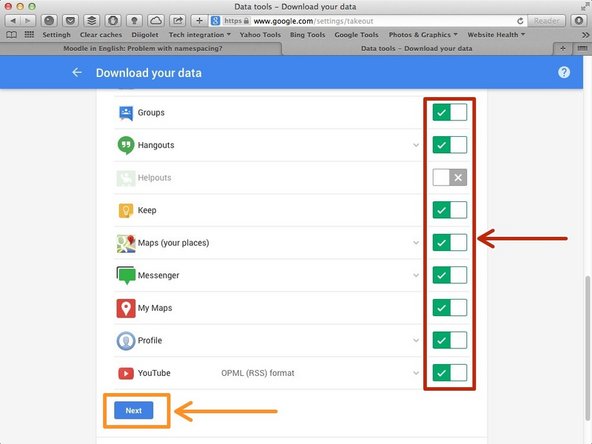Image resolution: width=592 pixels, height=444 pixels.
Task: Toggle off Profile data export
Action: click(x=449, y=340)
